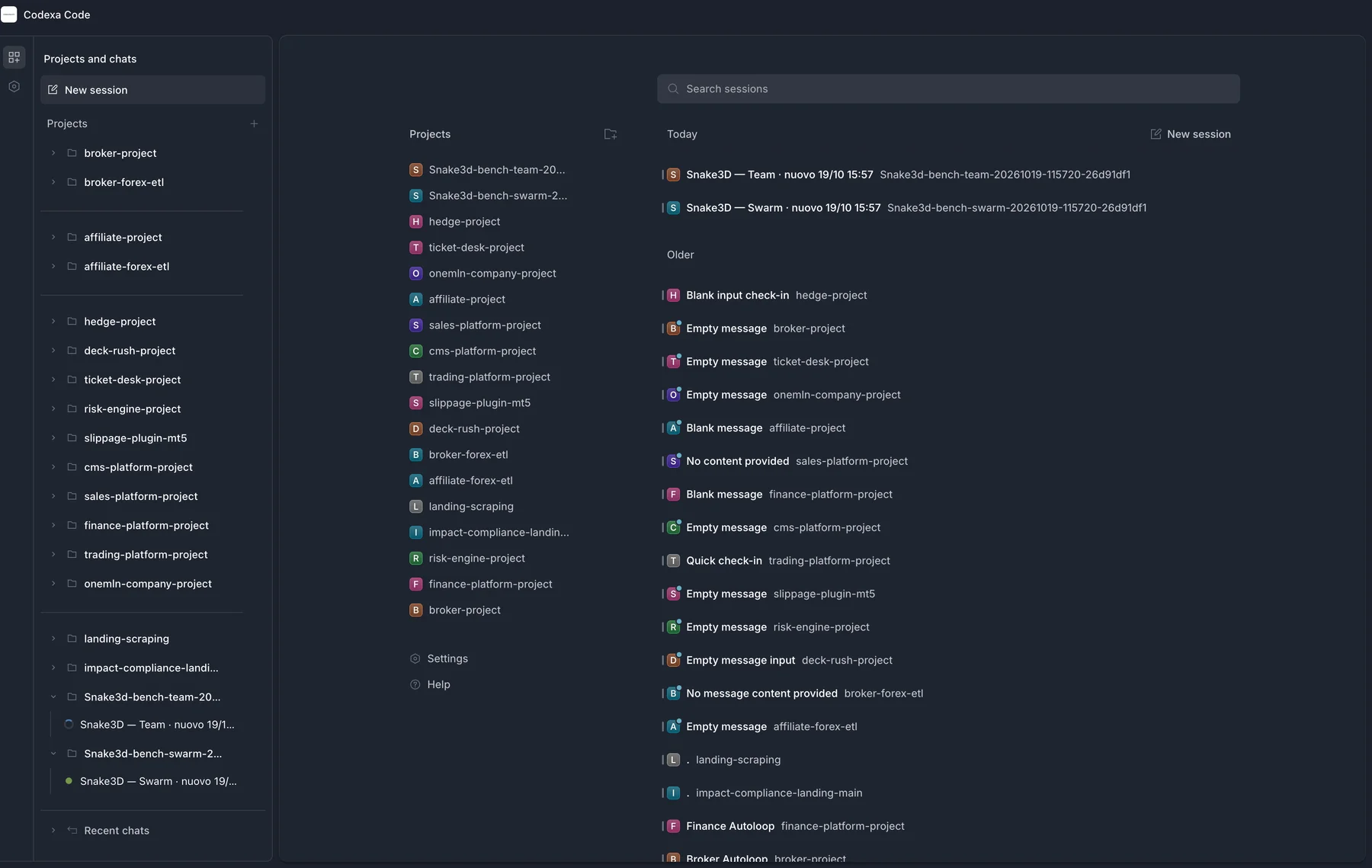Select ticket-desk-project in sidebar tree
This screenshot has height=868, width=1372.
point(133,380)
